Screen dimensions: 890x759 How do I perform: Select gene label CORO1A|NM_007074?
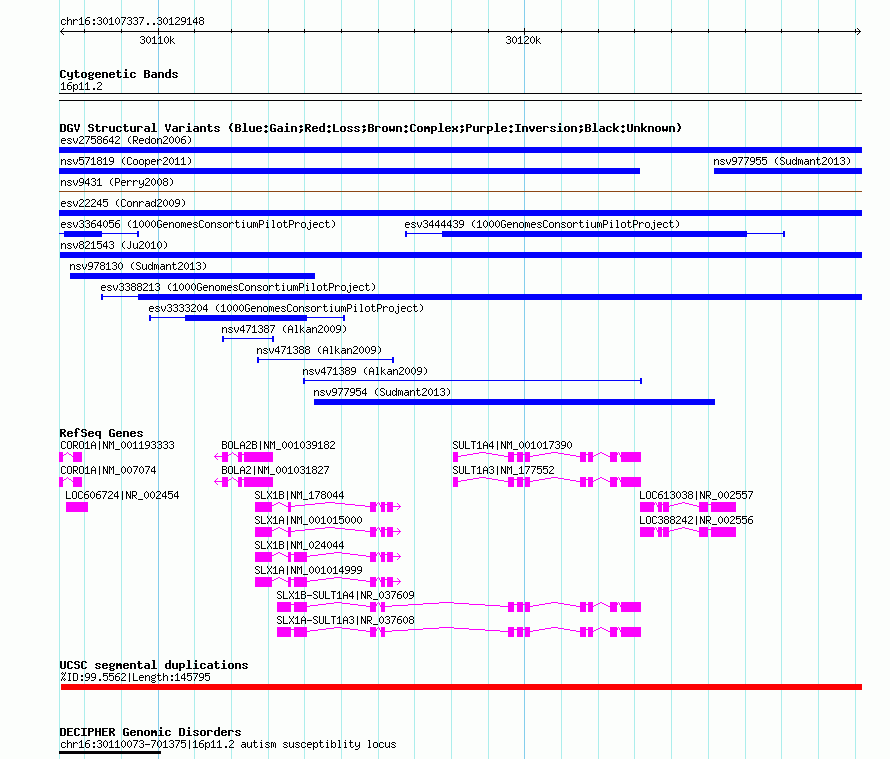click(x=108, y=471)
